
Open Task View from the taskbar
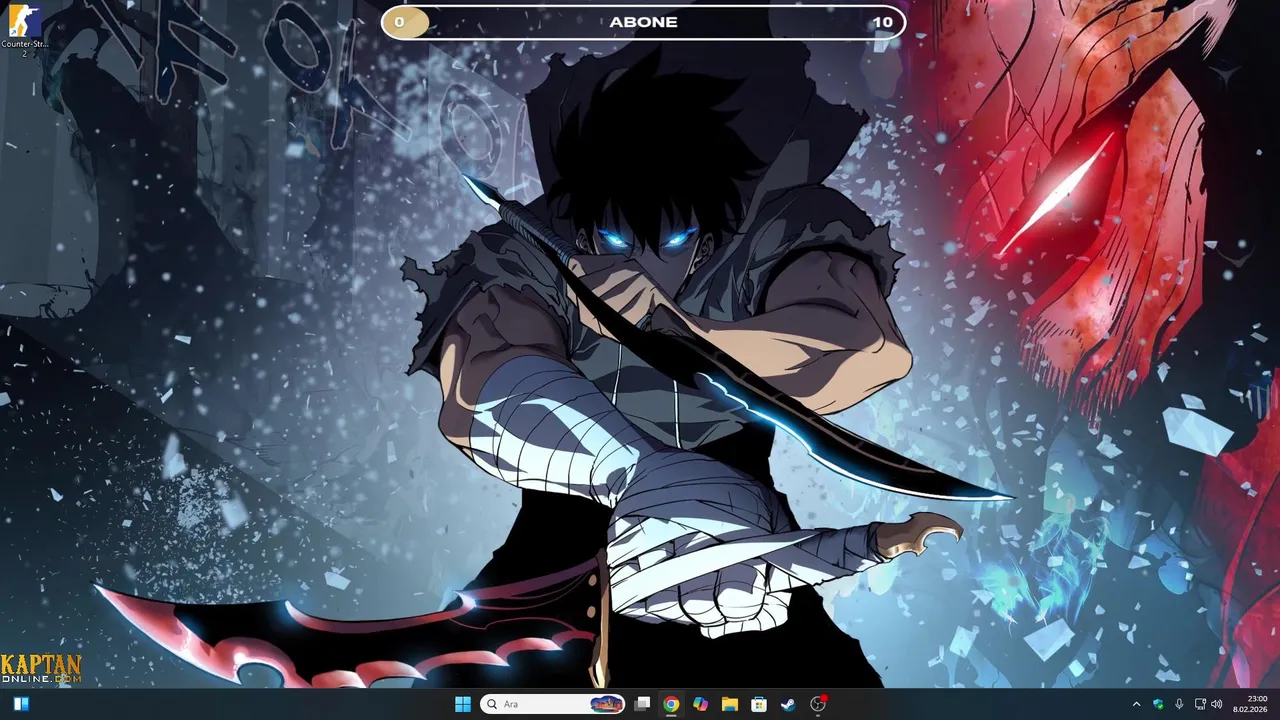(642, 704)
